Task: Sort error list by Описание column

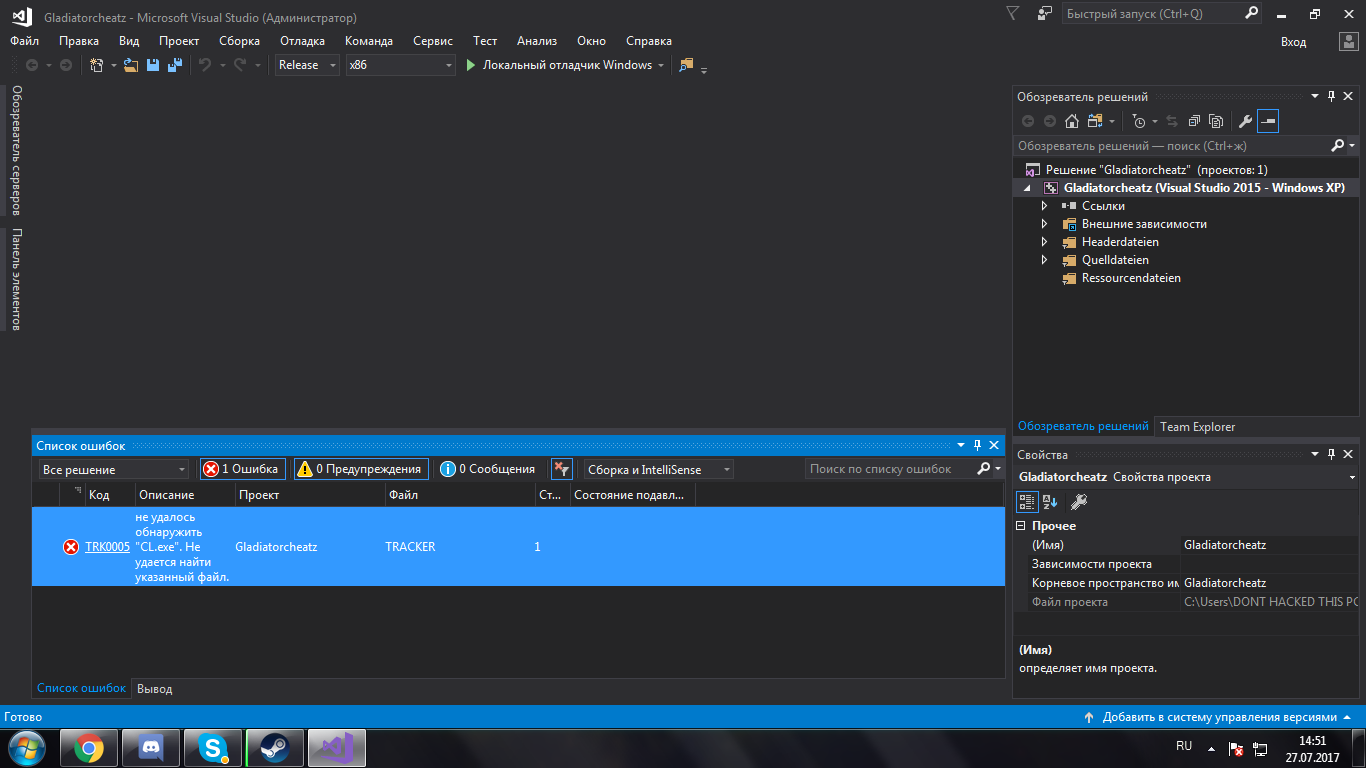Action: tap(185, 495)
